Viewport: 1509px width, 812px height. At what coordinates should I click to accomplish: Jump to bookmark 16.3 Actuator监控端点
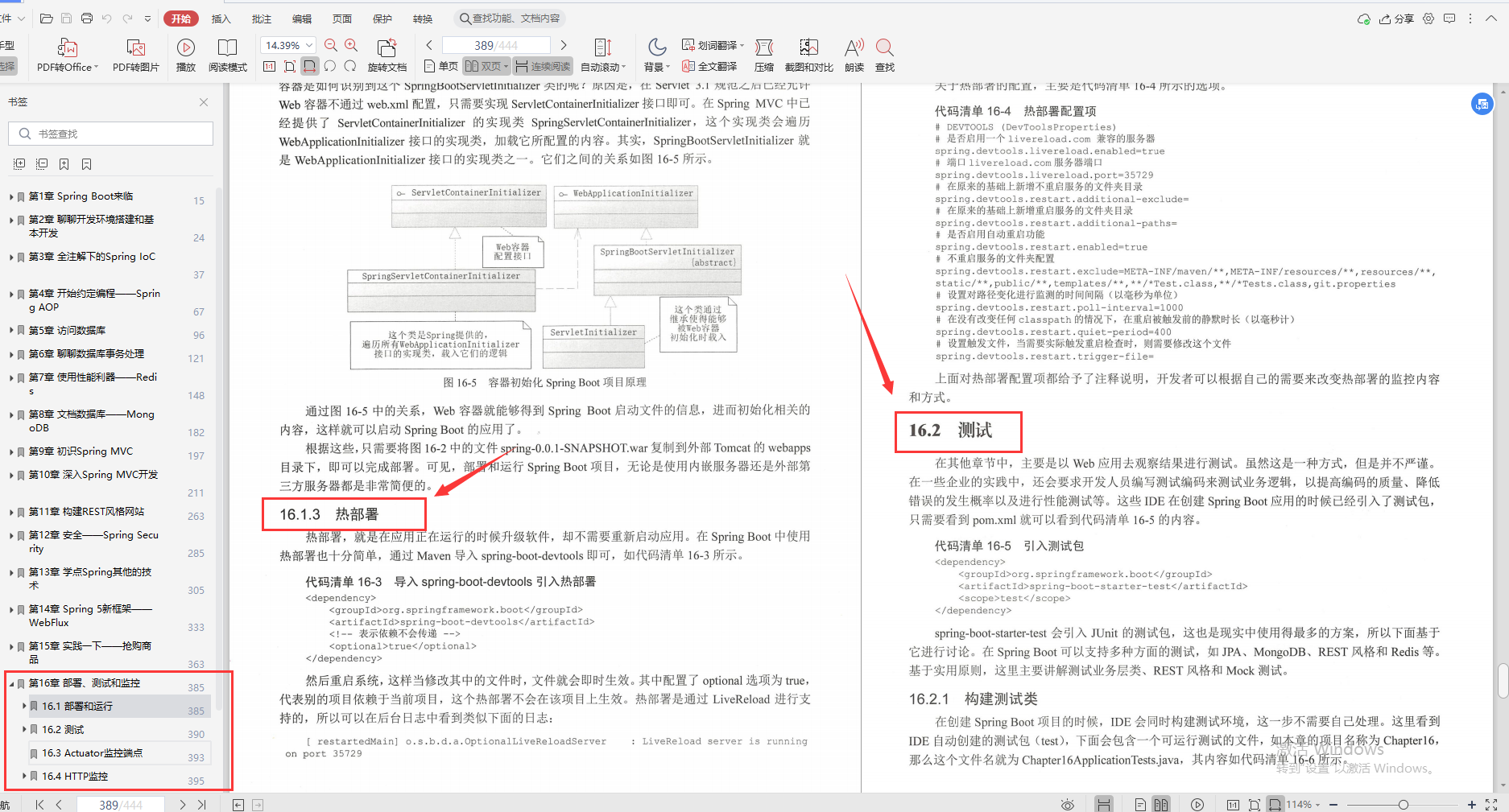[x=92, y=753]
